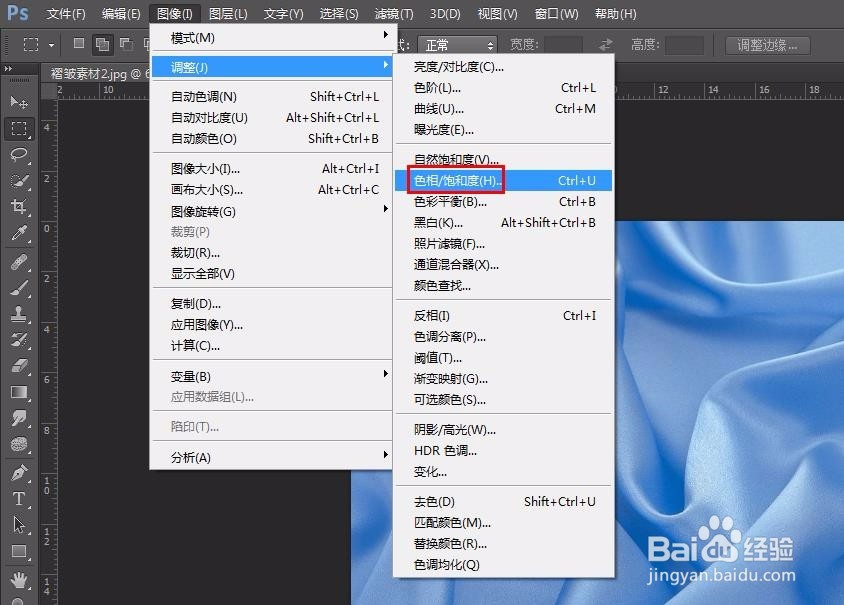Click inside the 宽度 input field

coord(563,44)
